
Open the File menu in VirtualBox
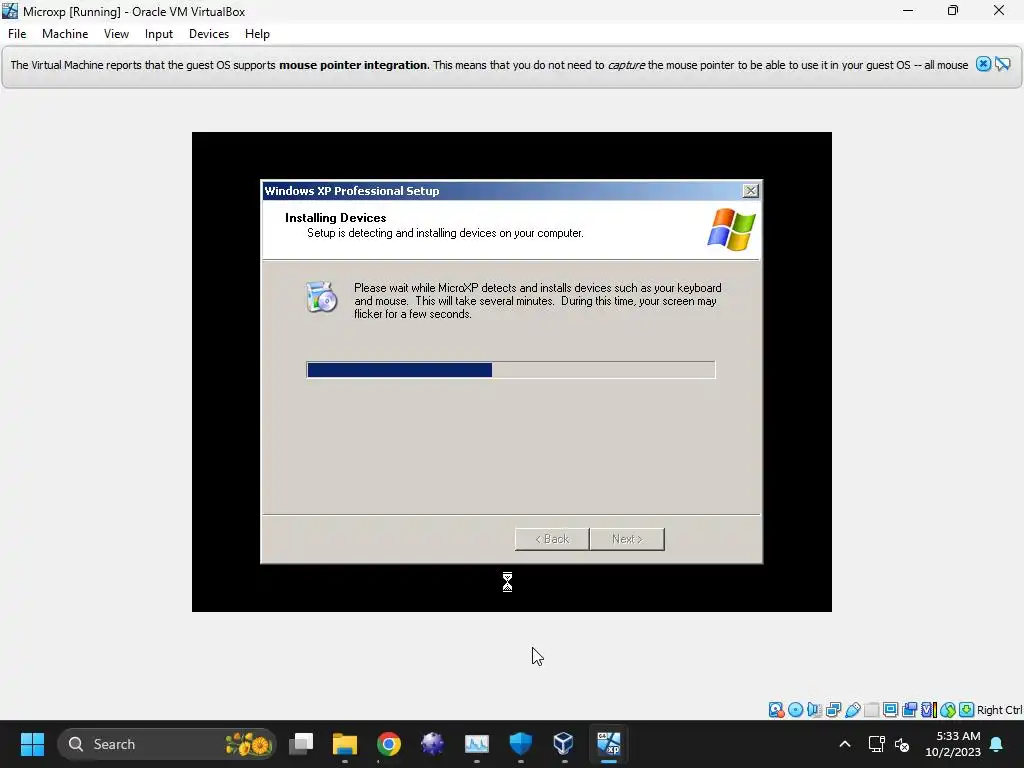17,34
